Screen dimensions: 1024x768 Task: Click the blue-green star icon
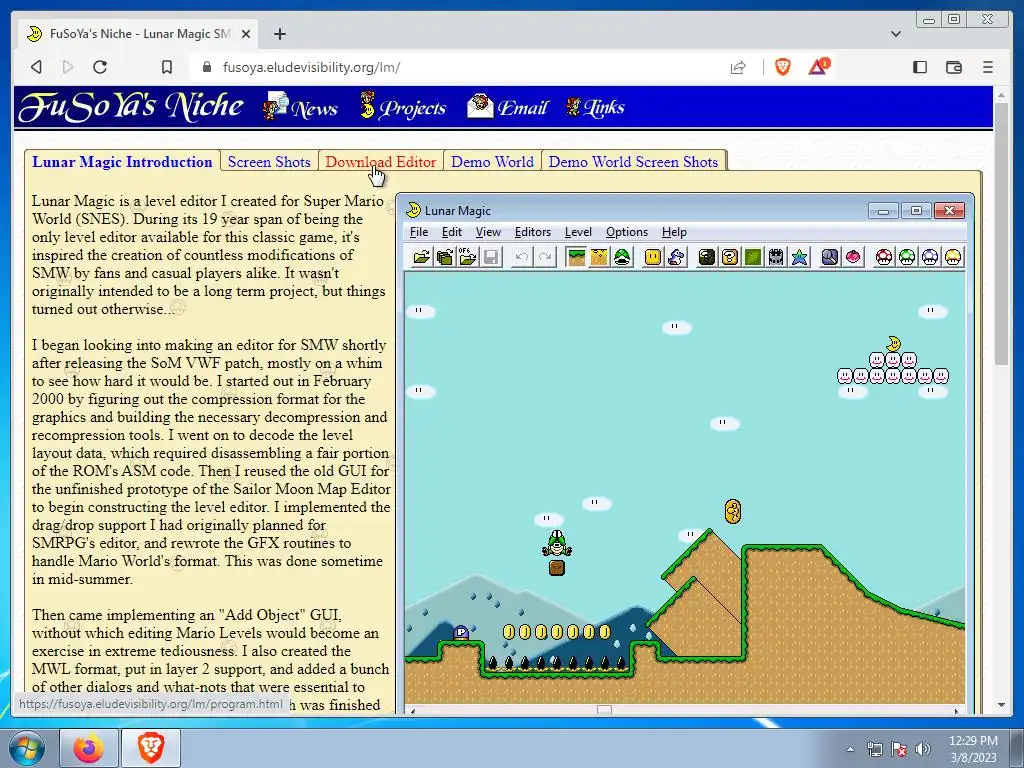pyautogui.click(x=799, y=257)
